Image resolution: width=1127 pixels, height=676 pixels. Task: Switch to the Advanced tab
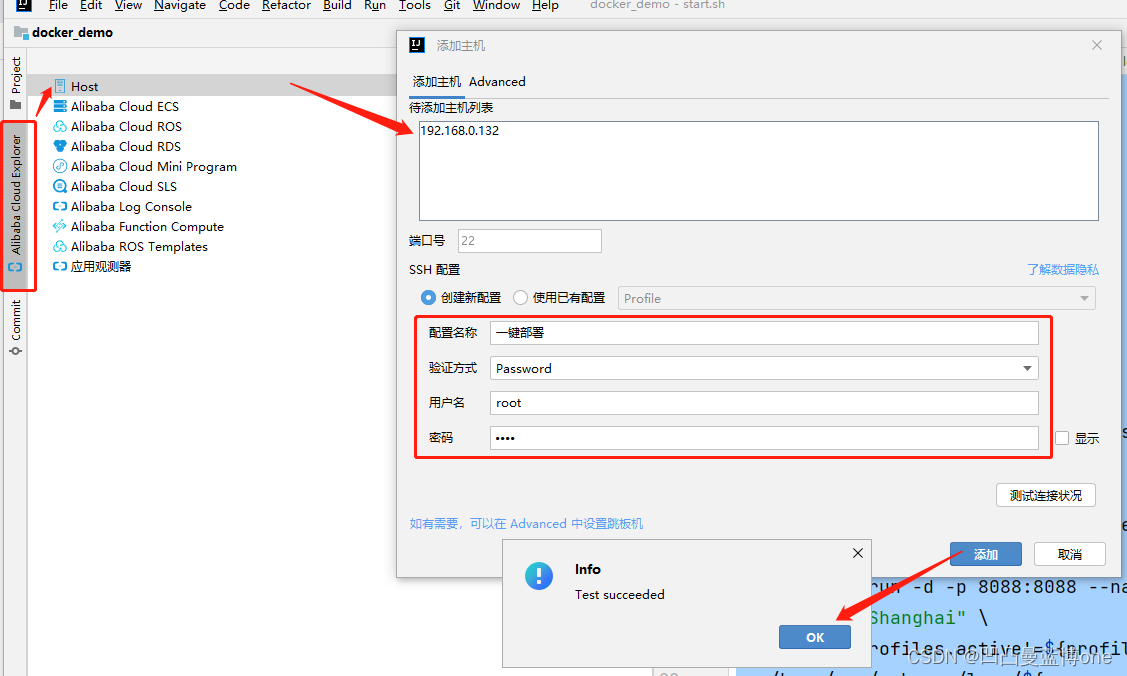[497, 82]
